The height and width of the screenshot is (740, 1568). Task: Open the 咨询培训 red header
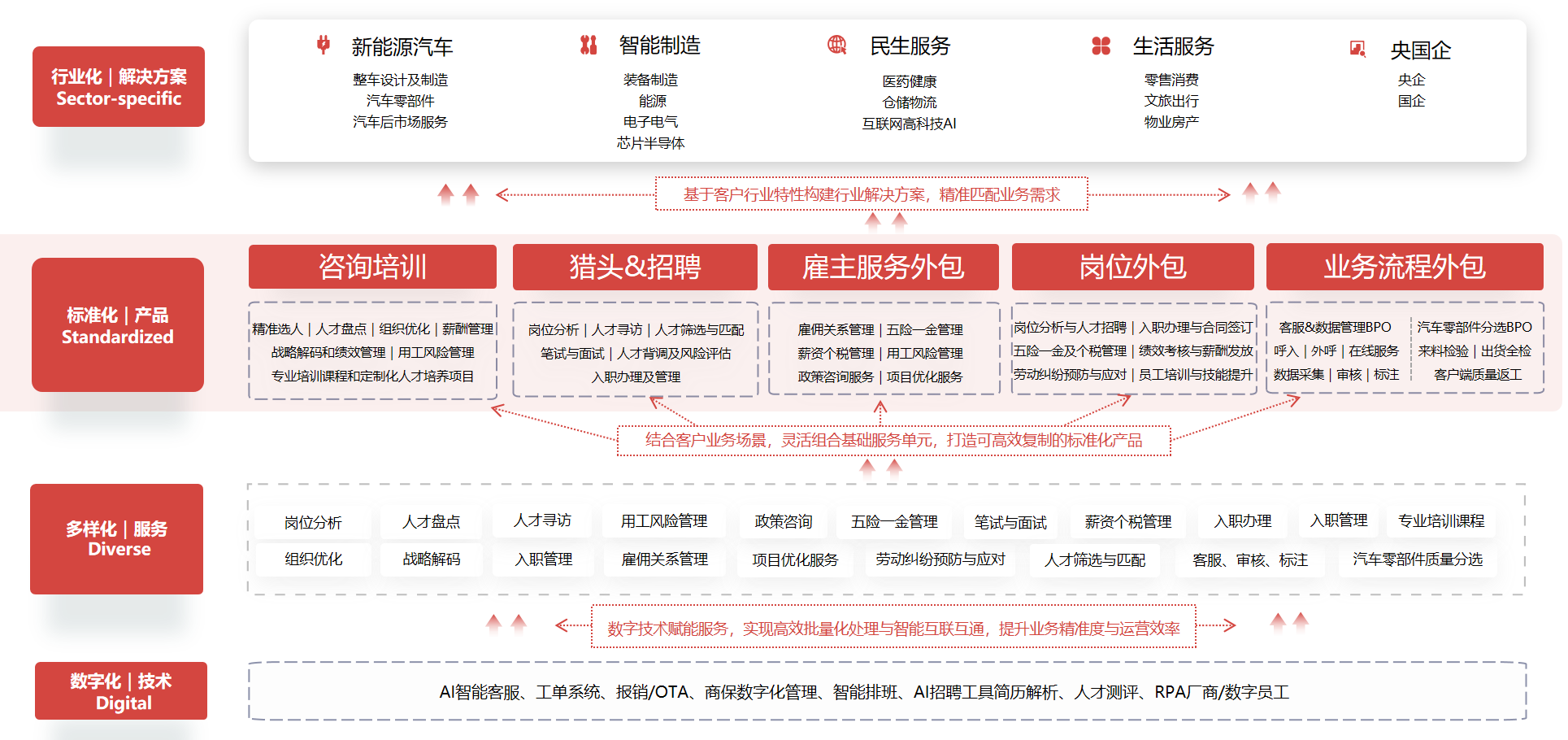pyautogui.click(x=372, y=267)
